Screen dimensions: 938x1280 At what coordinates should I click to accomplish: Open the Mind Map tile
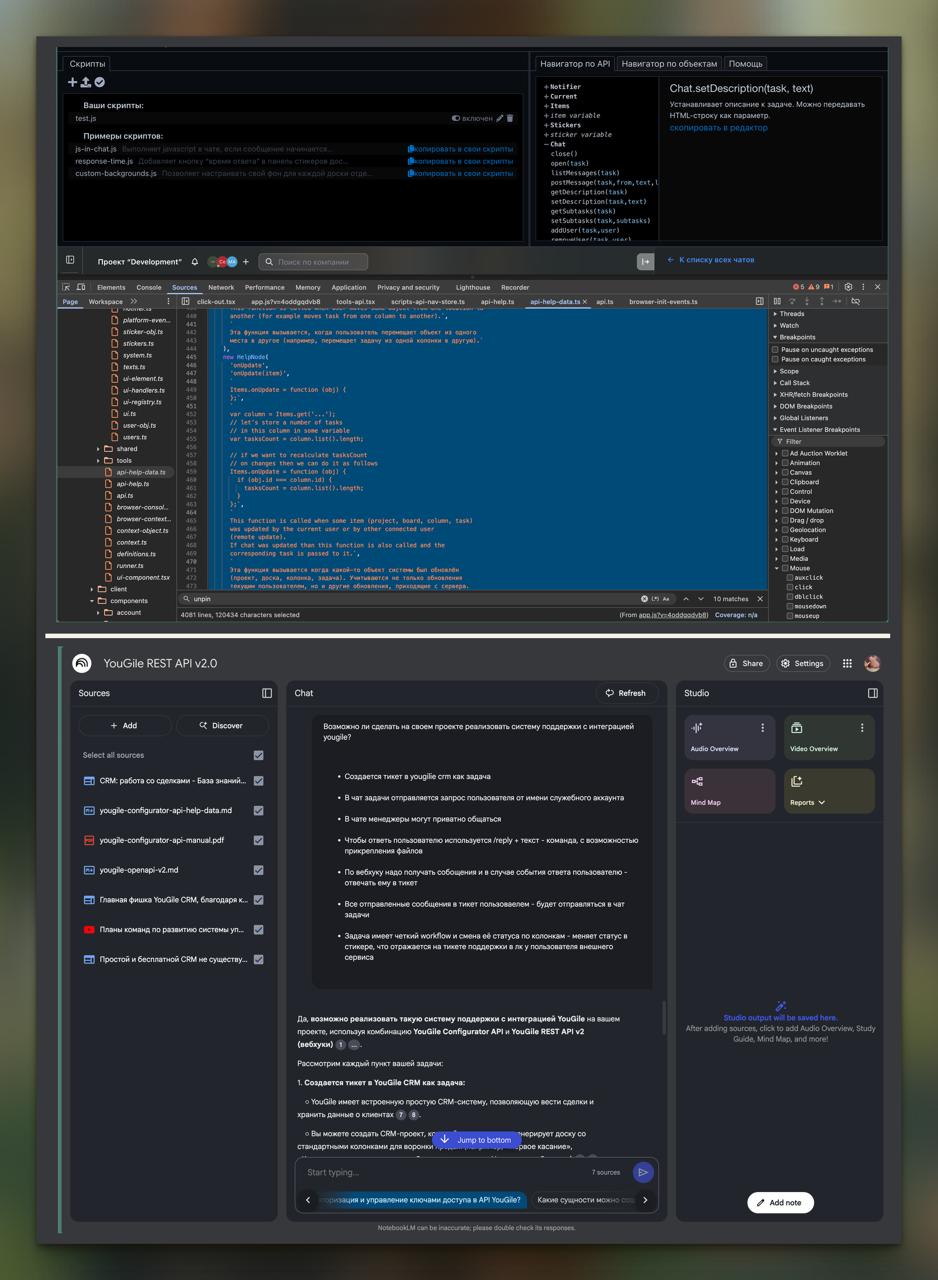click(730, 791)
